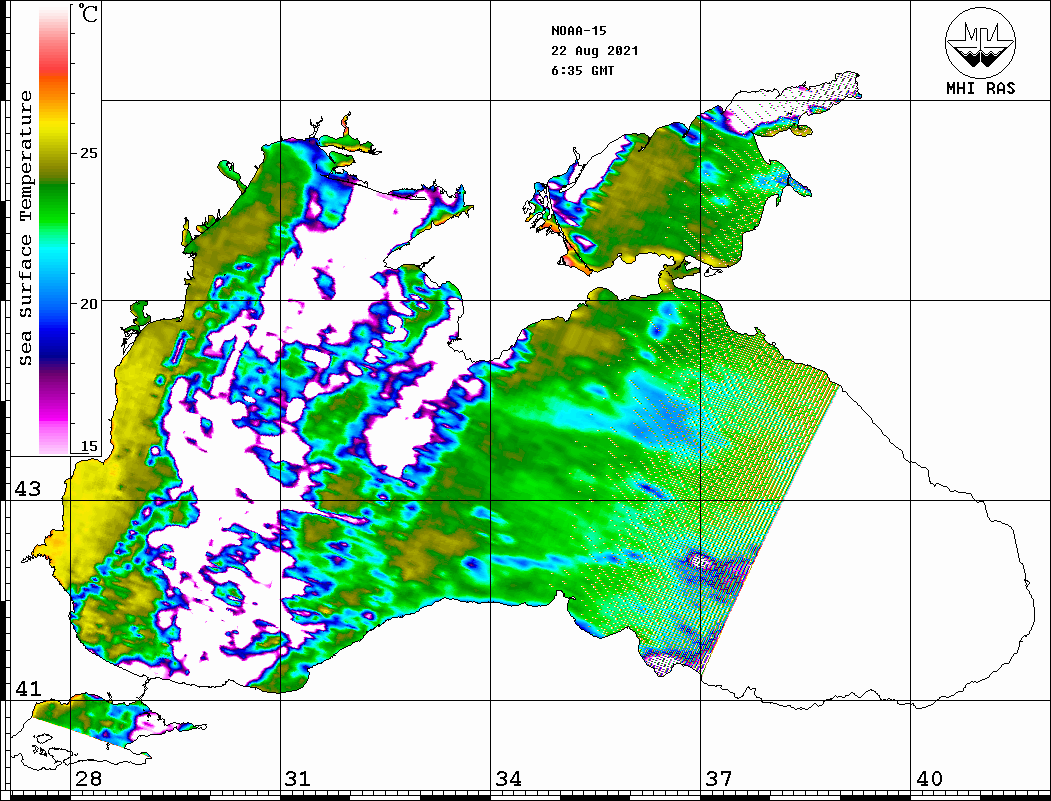
Task: Click the 15 mark on the temperature scale
Action: tap(89, 447)
